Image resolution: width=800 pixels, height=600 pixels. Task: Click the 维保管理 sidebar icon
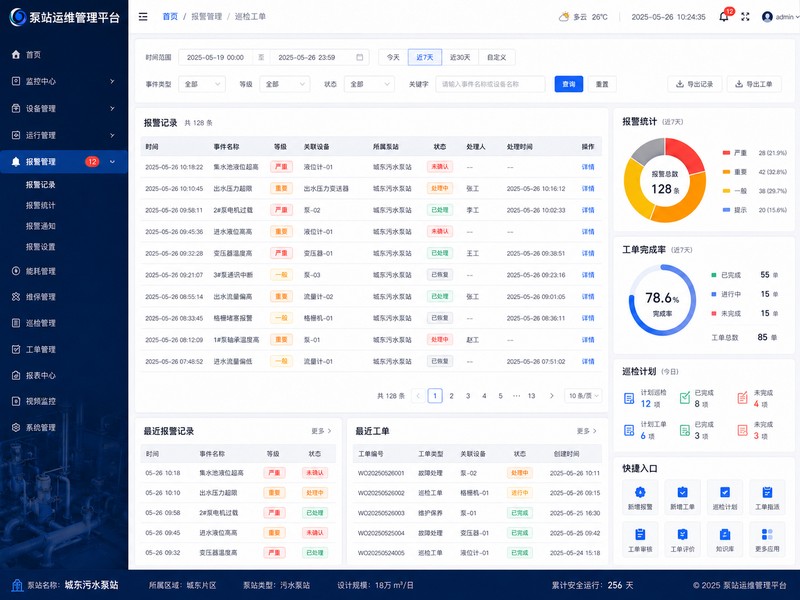point(16,296)
